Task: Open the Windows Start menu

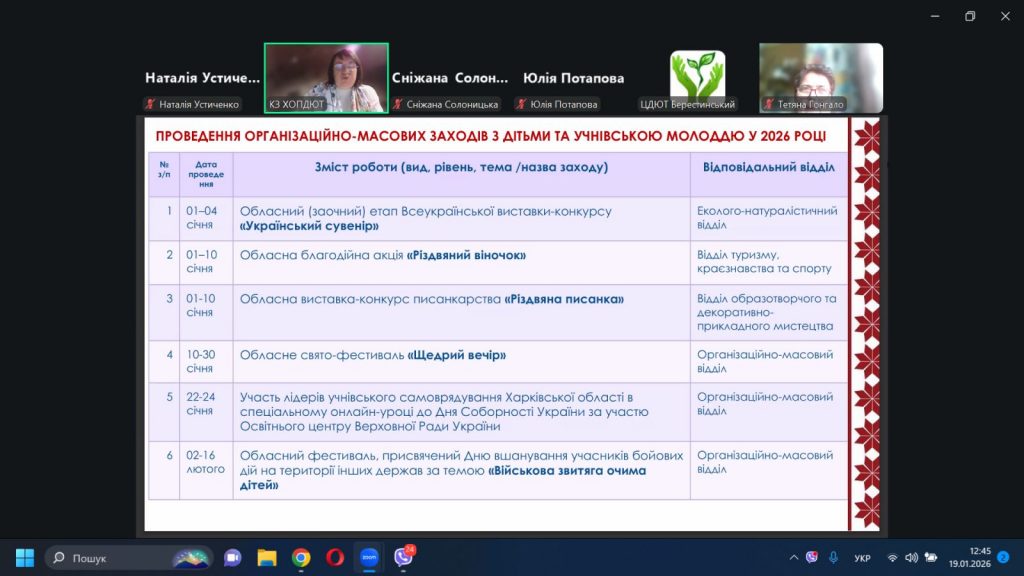Action: [25, 557]
